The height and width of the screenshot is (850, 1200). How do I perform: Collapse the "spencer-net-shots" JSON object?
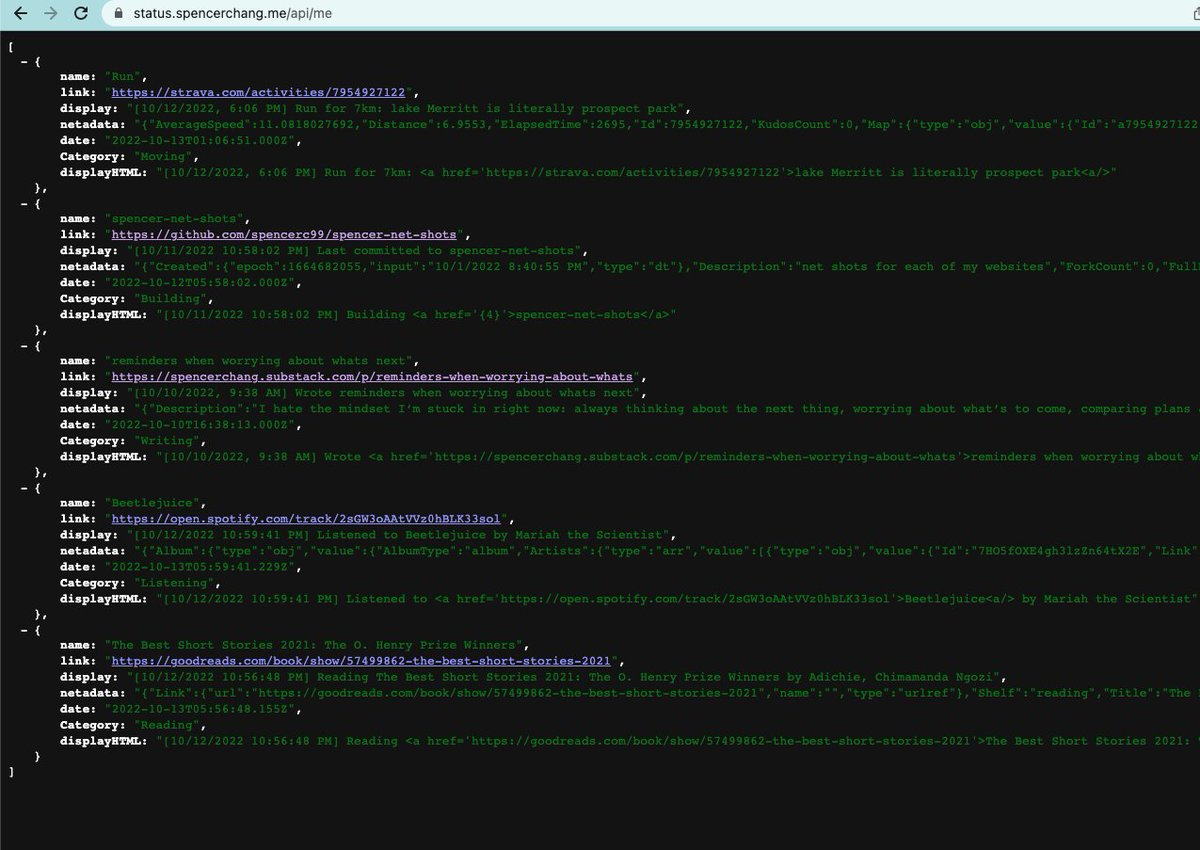pyautogui.click(x=24, y=202)
